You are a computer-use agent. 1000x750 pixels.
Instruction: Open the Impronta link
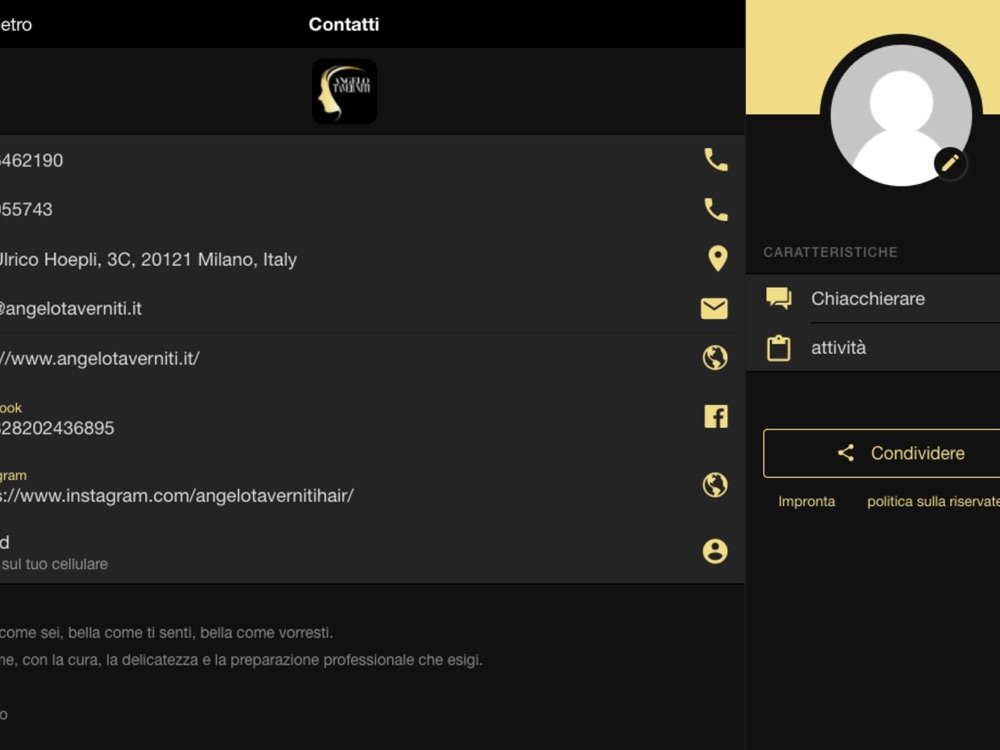tap(806, 501)
